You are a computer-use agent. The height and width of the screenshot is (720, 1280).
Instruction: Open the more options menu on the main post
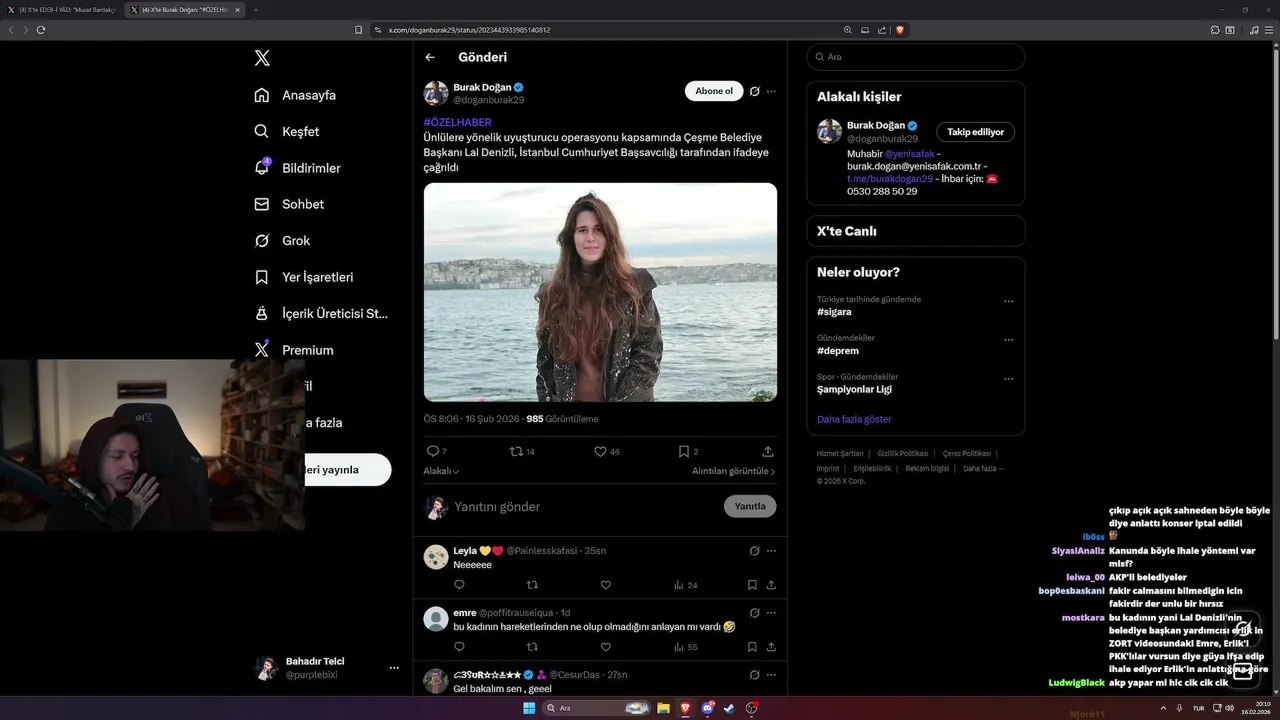point(771,91)
